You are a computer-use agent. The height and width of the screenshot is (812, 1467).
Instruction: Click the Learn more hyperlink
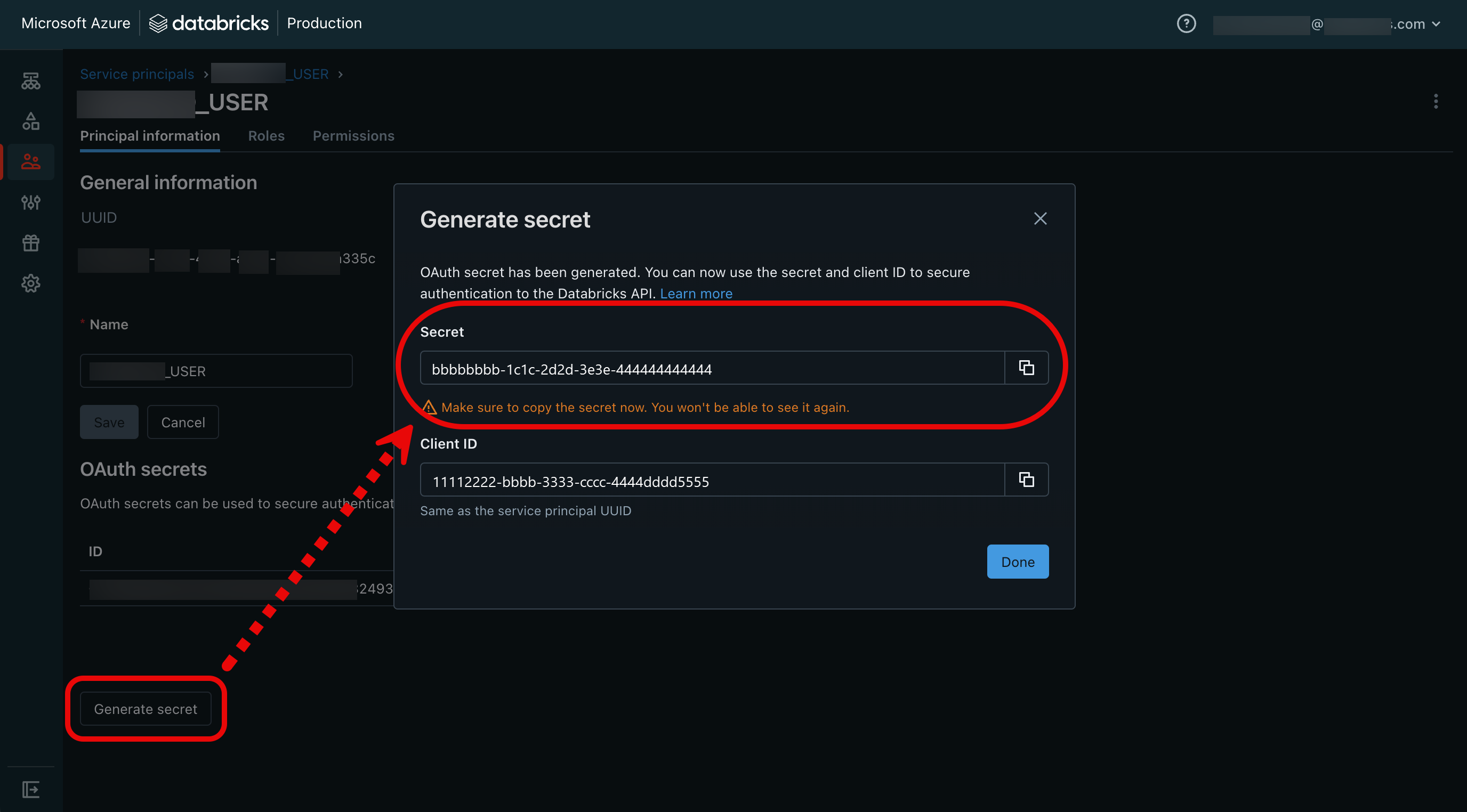696,293
